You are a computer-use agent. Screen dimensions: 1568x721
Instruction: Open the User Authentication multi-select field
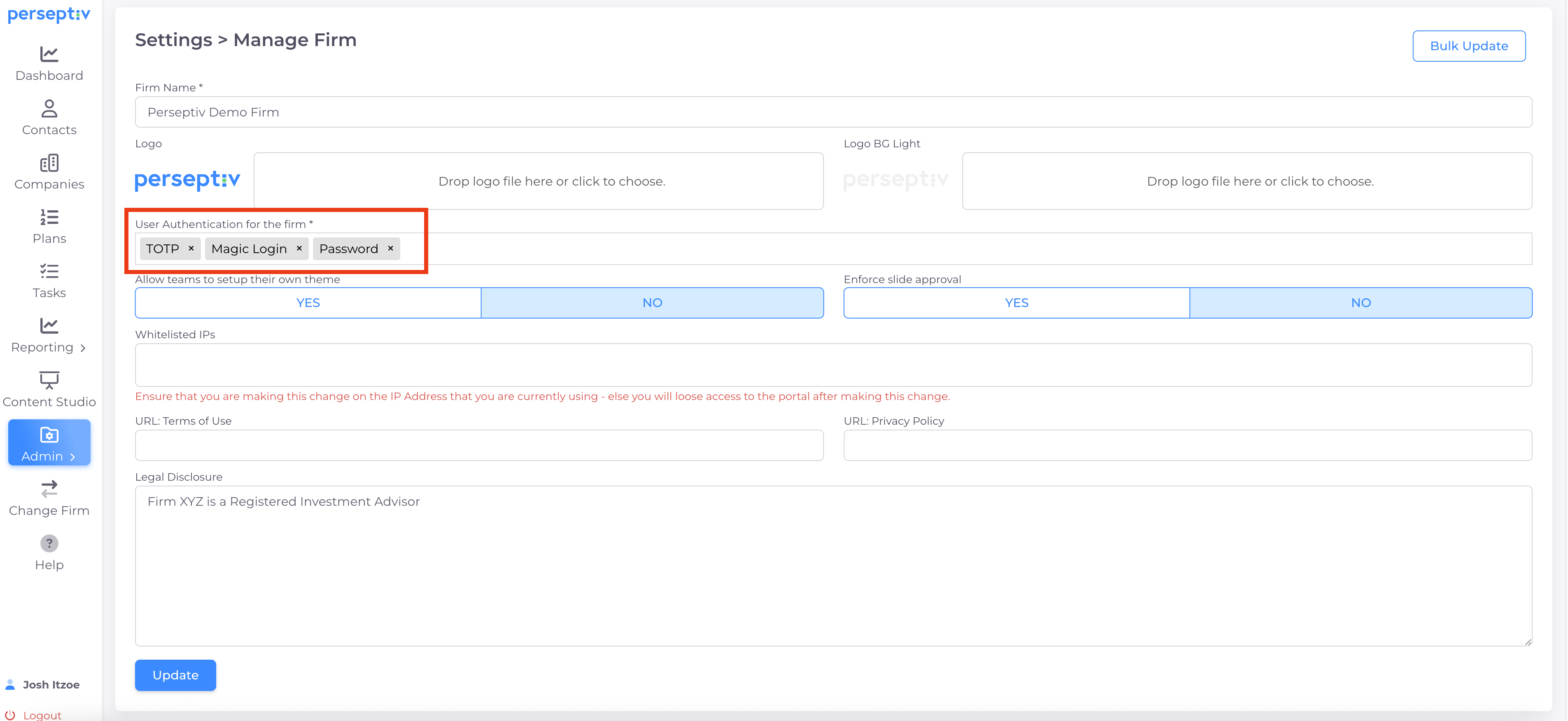coord(913,249)
